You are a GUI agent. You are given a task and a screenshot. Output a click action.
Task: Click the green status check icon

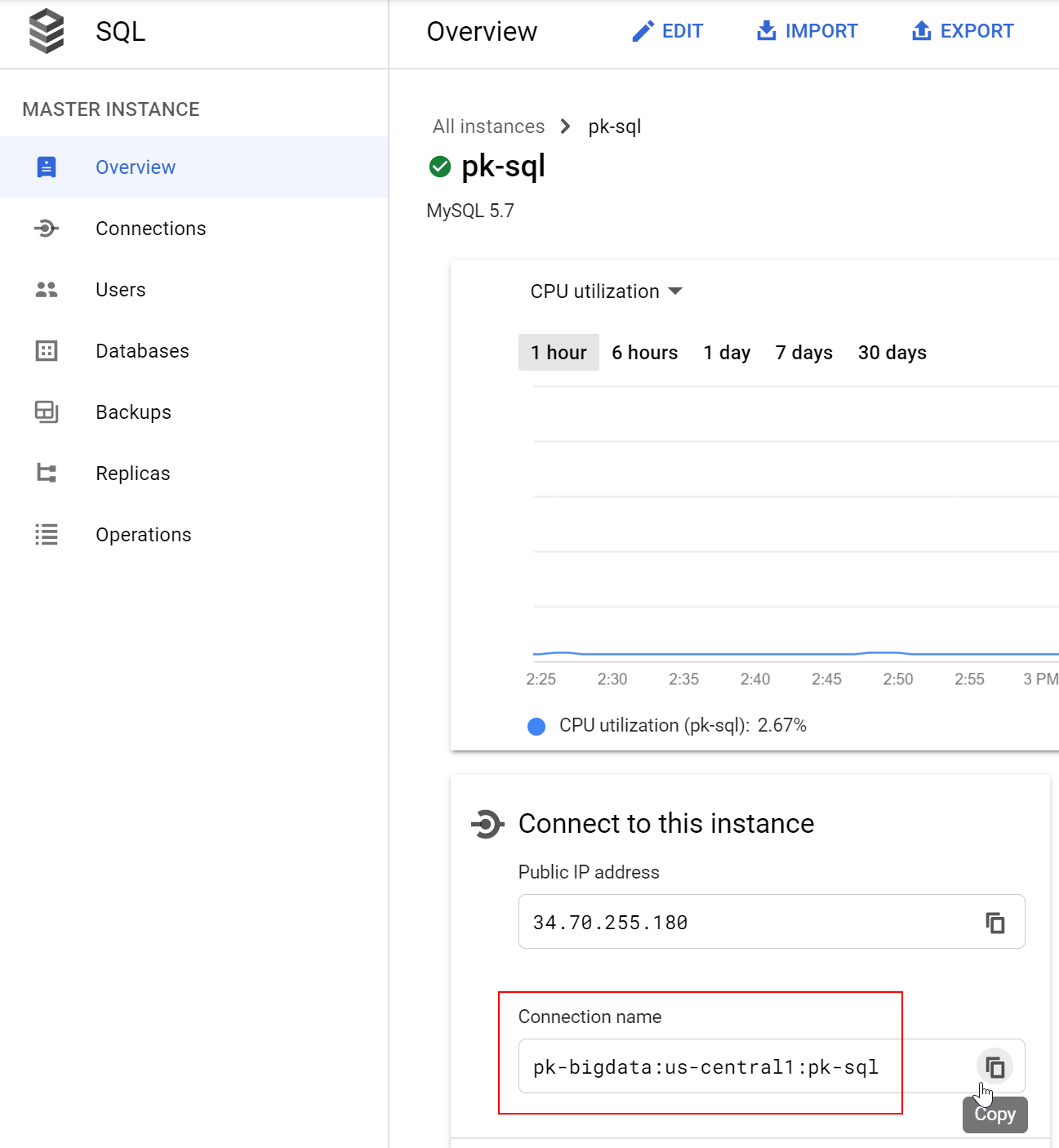[440, 167]
